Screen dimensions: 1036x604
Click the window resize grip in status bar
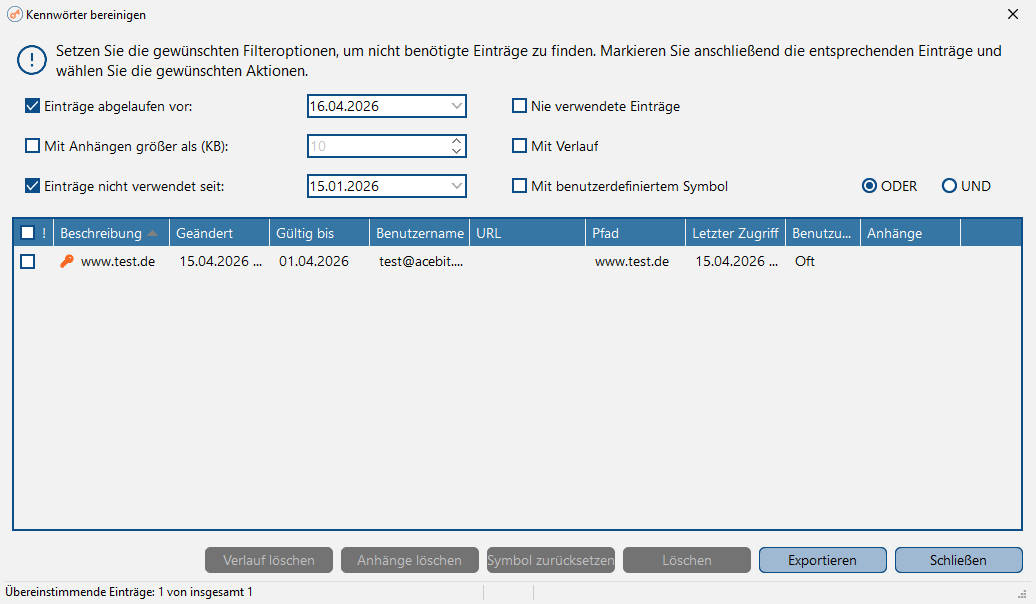coord(1022,594)
